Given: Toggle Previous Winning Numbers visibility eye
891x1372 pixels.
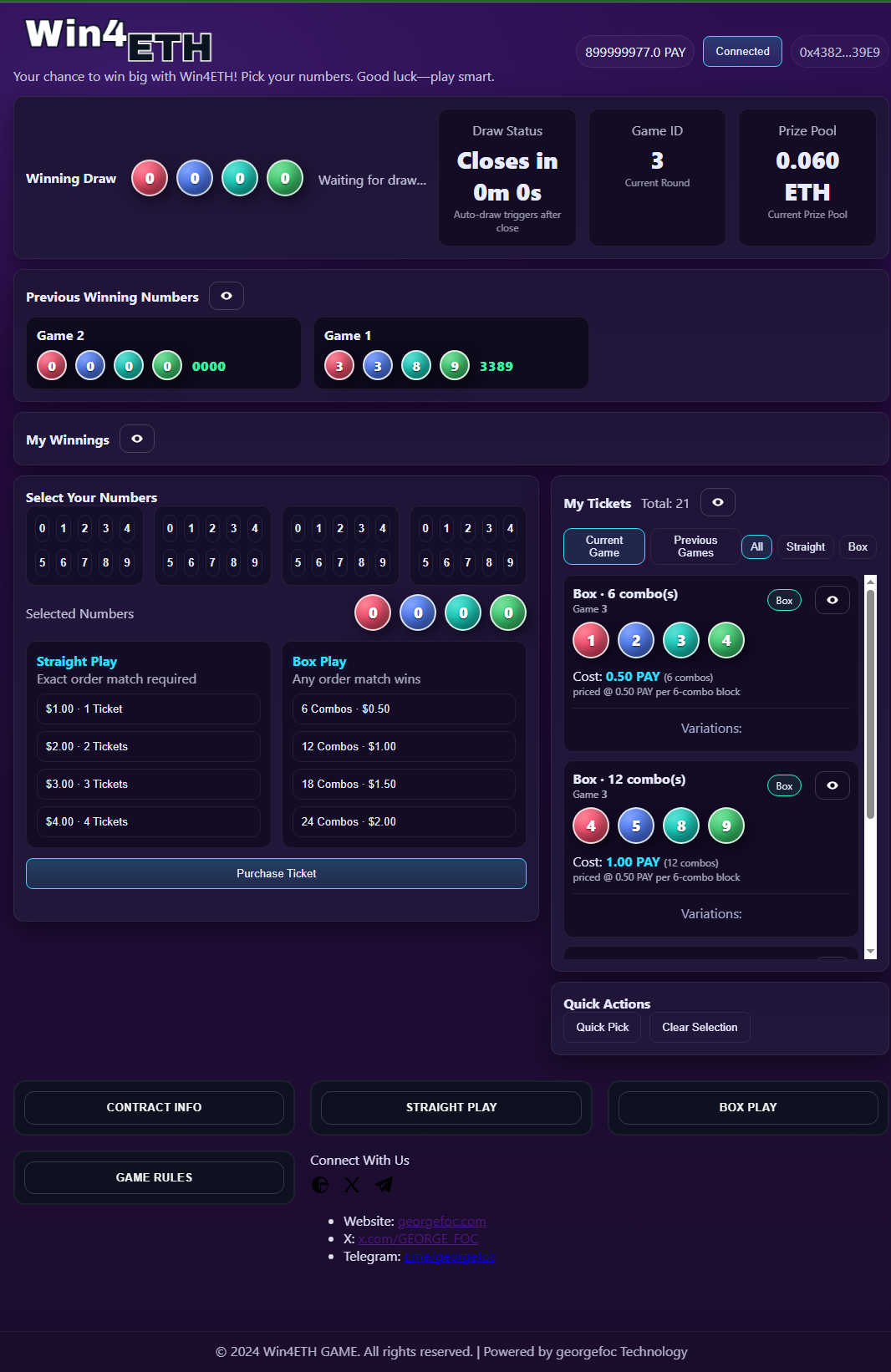Looking at the screenshot, I should 227,296.
